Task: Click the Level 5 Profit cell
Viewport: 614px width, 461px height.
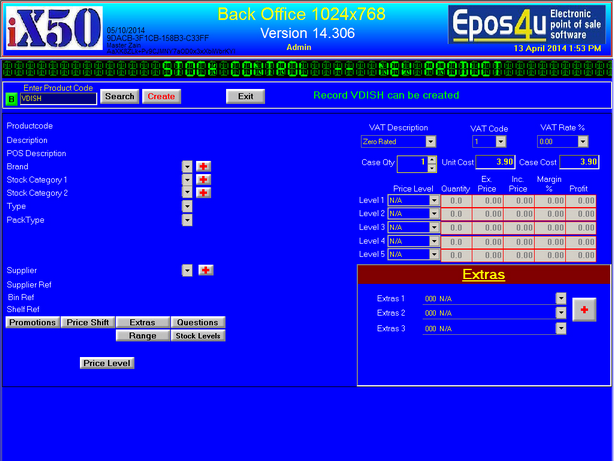Action: point(581,255)
